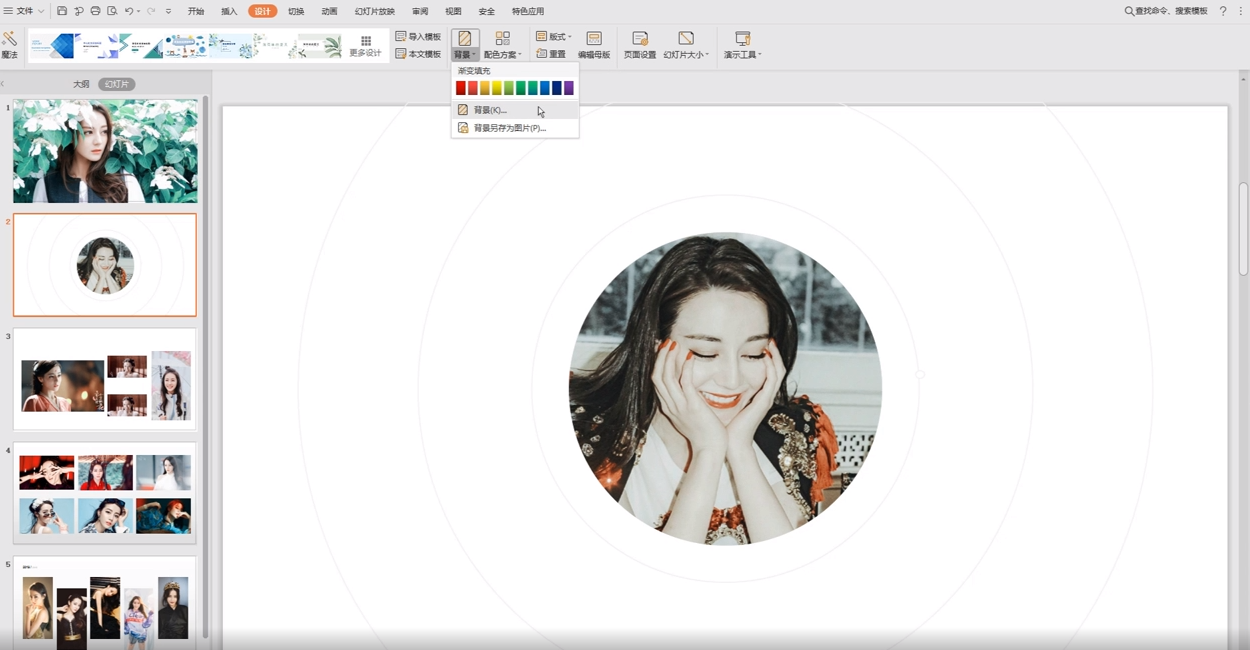The height and width of the screenshot is (650, 1250).
Task: Click the 编辑母版 icon
Action: click(594, 45)
